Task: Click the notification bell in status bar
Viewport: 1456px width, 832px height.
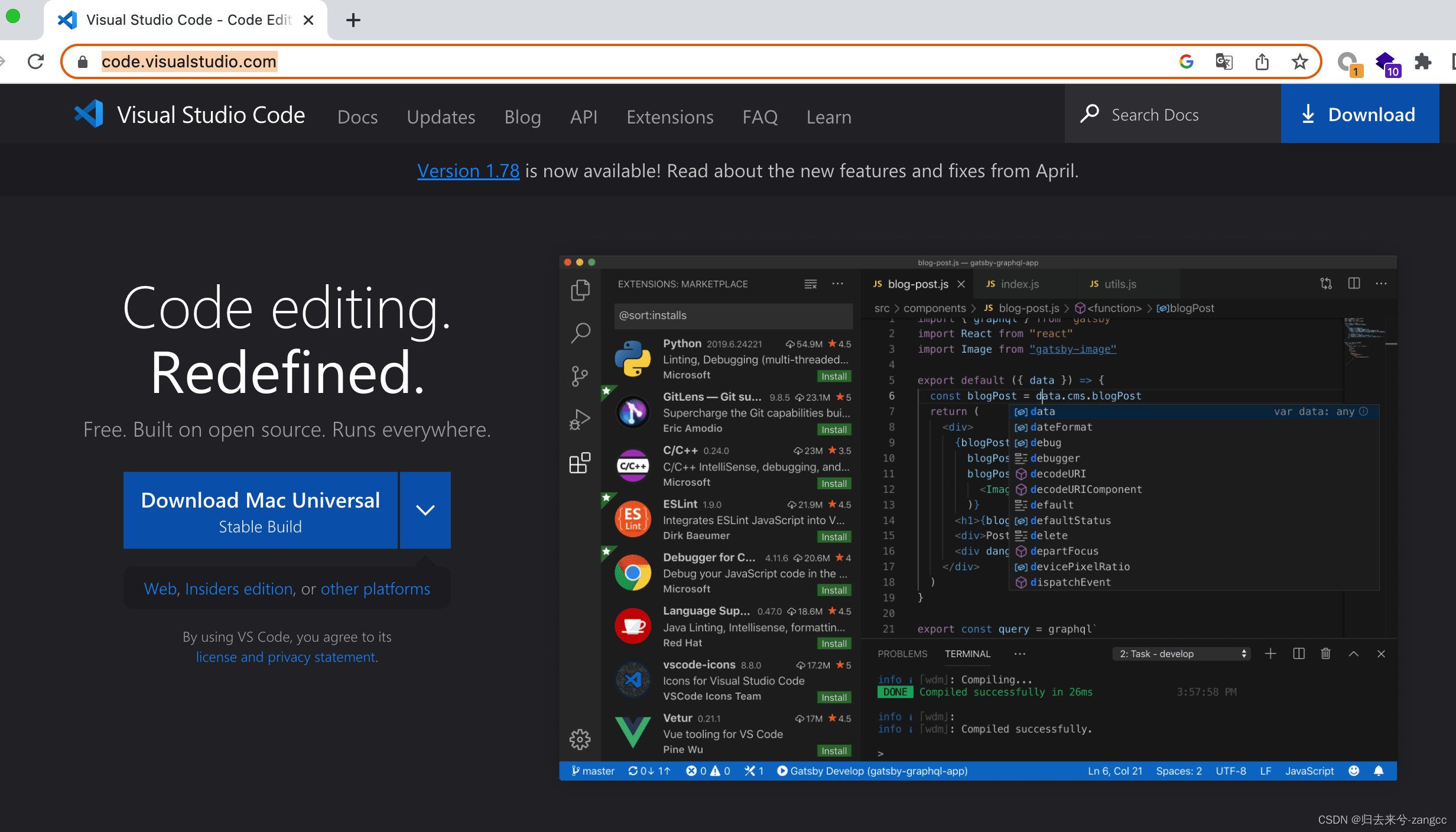Action: (x=1379, y=771)
